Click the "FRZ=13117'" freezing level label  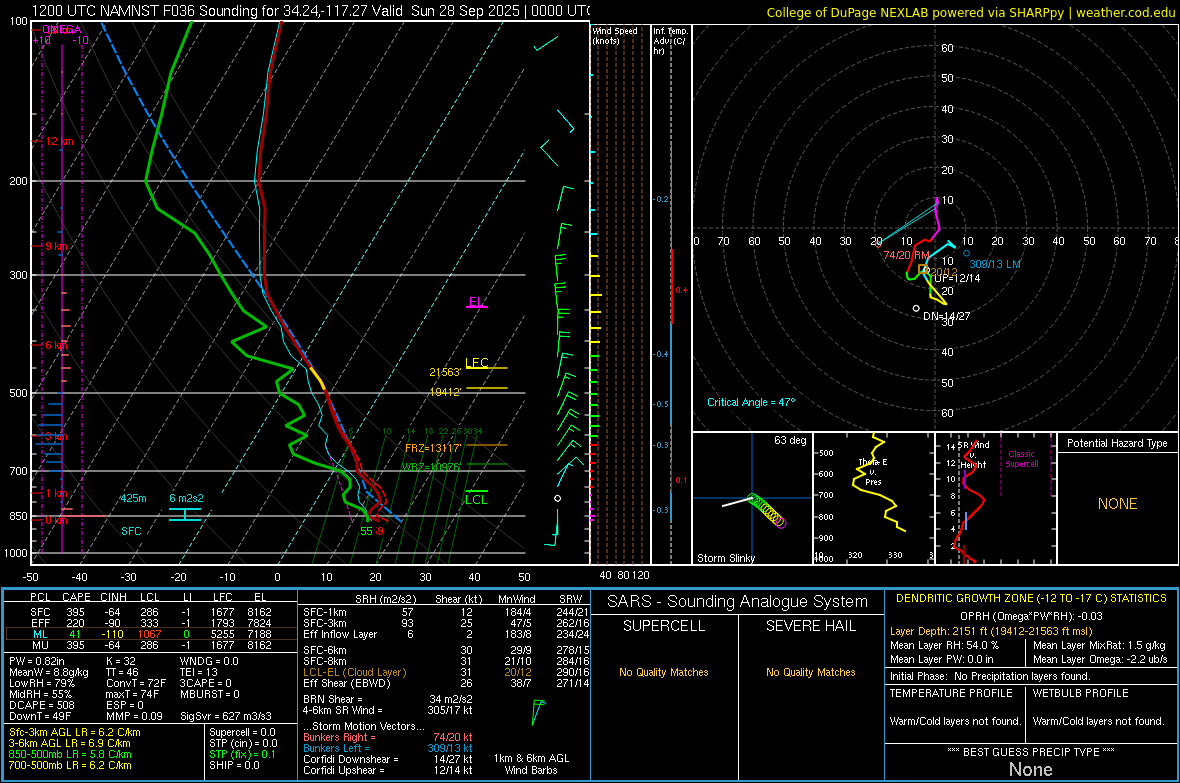433,448
